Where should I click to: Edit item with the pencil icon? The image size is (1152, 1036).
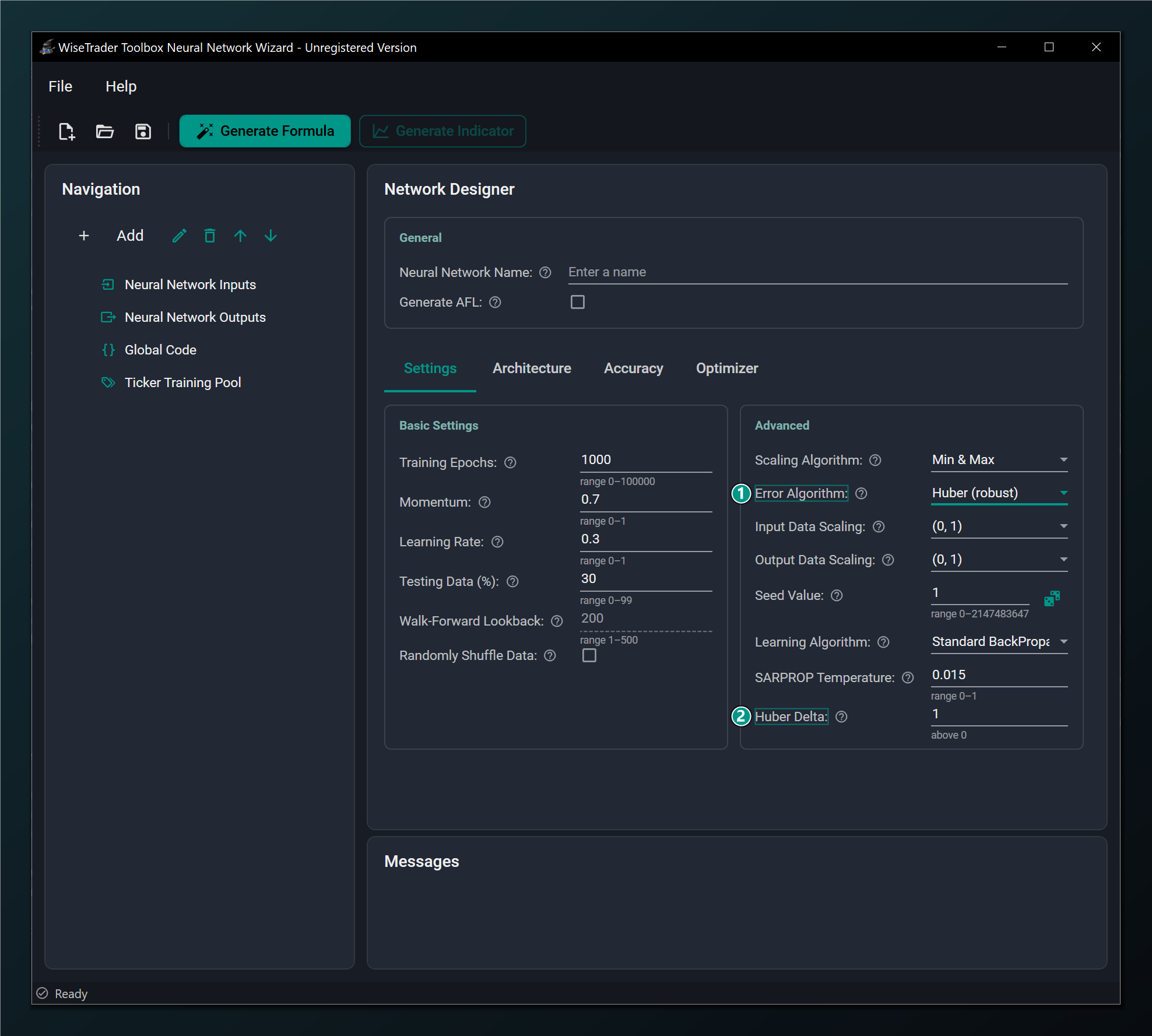(180, 236)
